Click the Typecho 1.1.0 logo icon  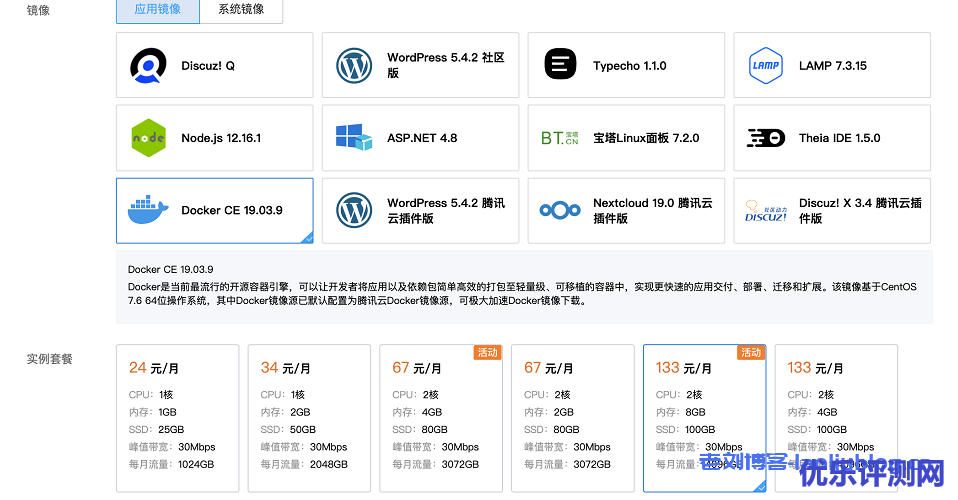click(560, 64)
